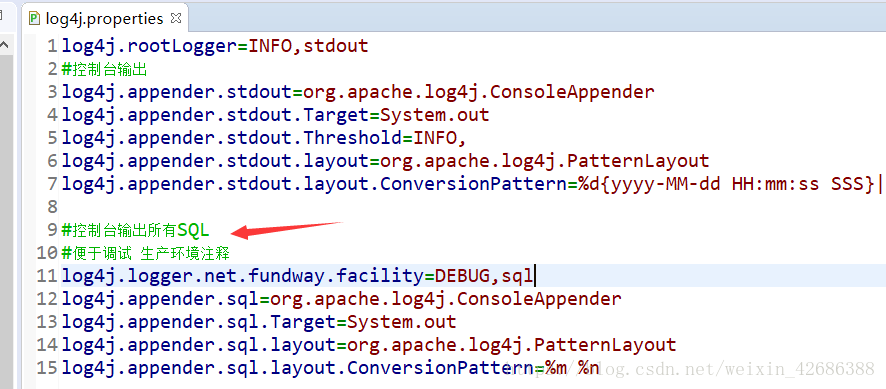This screenshot has width=886, height=389.
Task: Click line 11 log4j.logger.net.fundway.facility=DEBUG,sql
Action: (297, 276)
